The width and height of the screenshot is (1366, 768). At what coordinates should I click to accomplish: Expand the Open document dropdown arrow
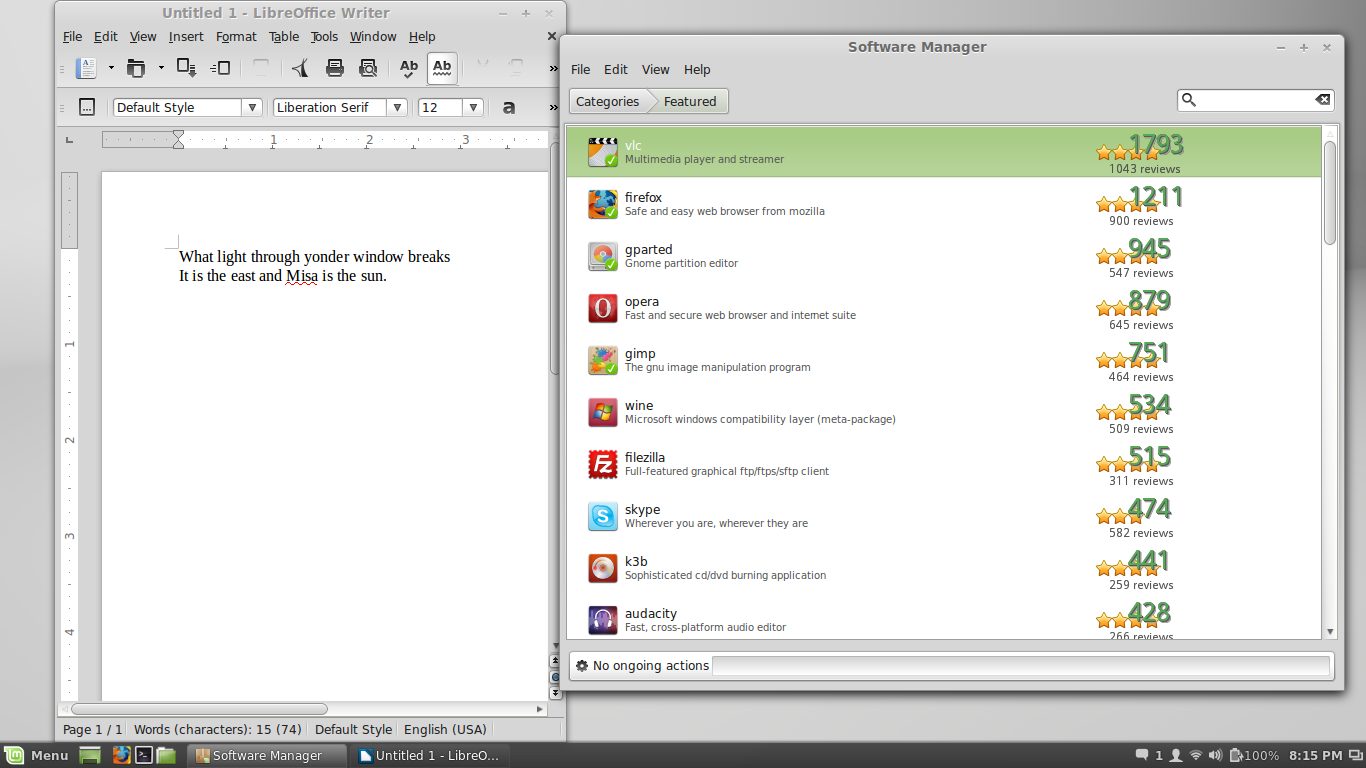point(160,68)
